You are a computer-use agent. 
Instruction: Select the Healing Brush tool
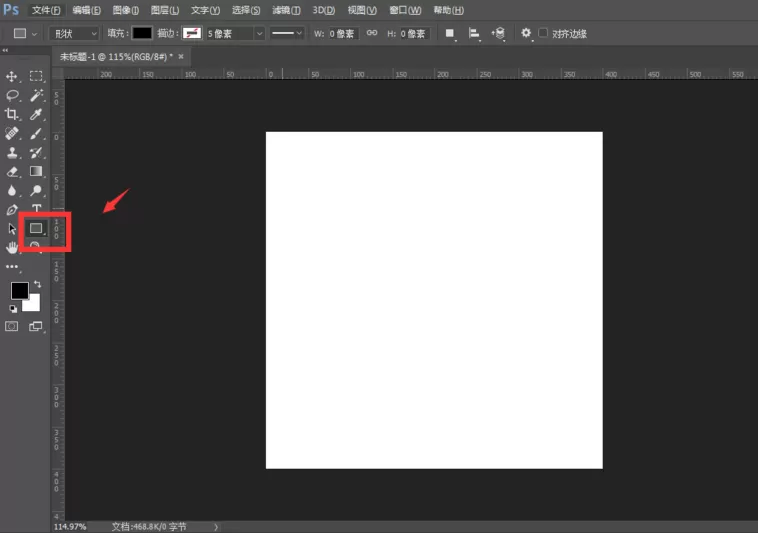click(12, 133)
